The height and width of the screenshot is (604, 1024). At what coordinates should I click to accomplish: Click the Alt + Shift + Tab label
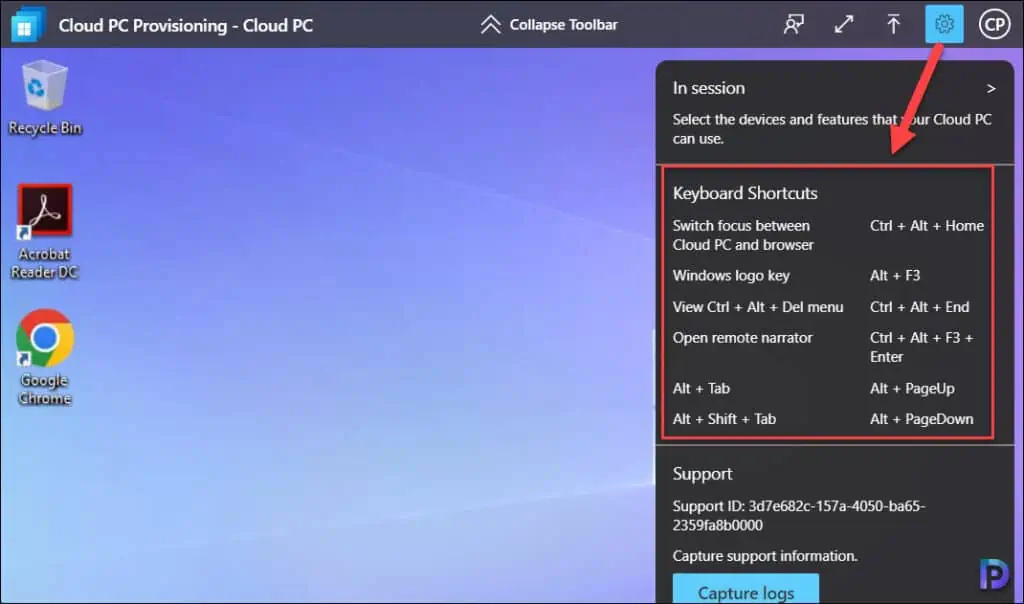[724, 419]
